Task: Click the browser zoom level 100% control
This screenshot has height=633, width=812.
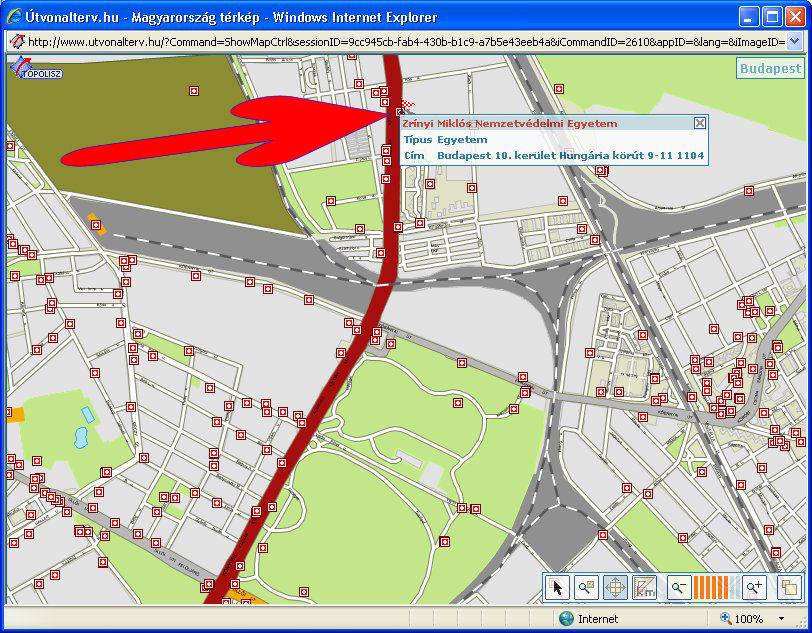Action: coord(747,619)
